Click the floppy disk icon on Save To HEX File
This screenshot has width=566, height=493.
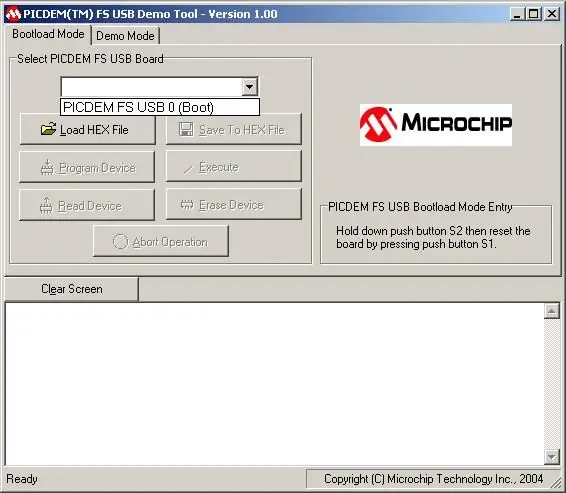click(x=186, y=129)
